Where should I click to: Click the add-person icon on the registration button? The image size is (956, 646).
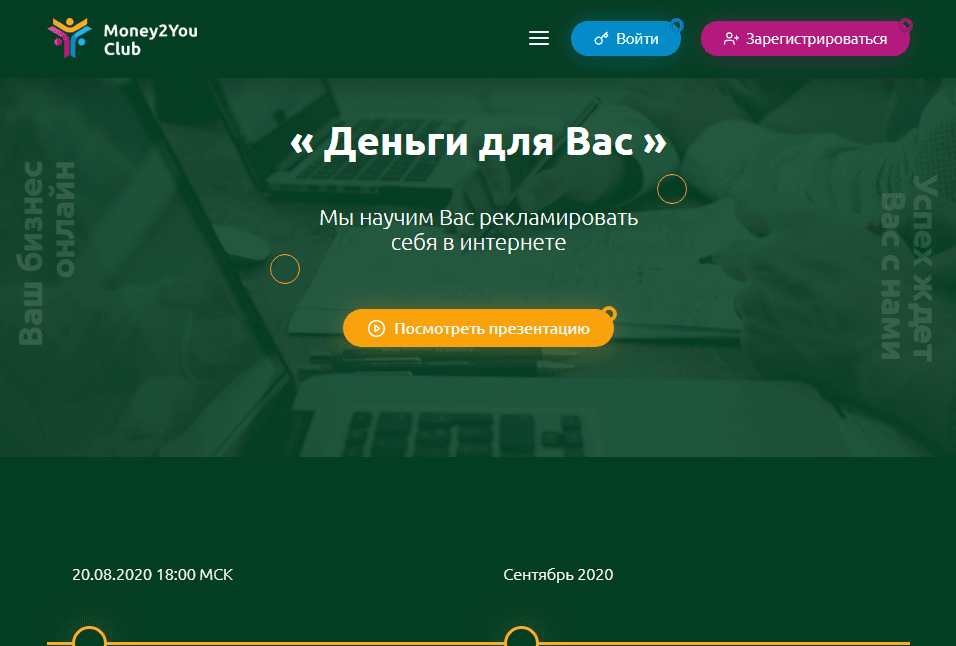(729, 38)
